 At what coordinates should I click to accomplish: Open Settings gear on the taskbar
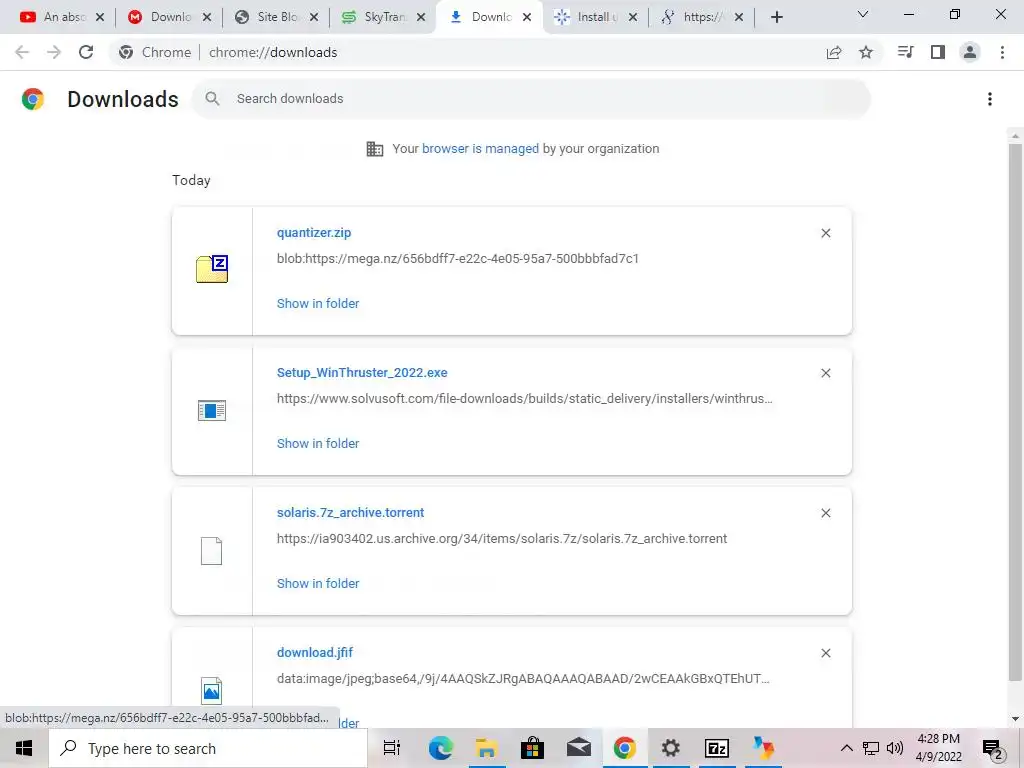(671, 748)
